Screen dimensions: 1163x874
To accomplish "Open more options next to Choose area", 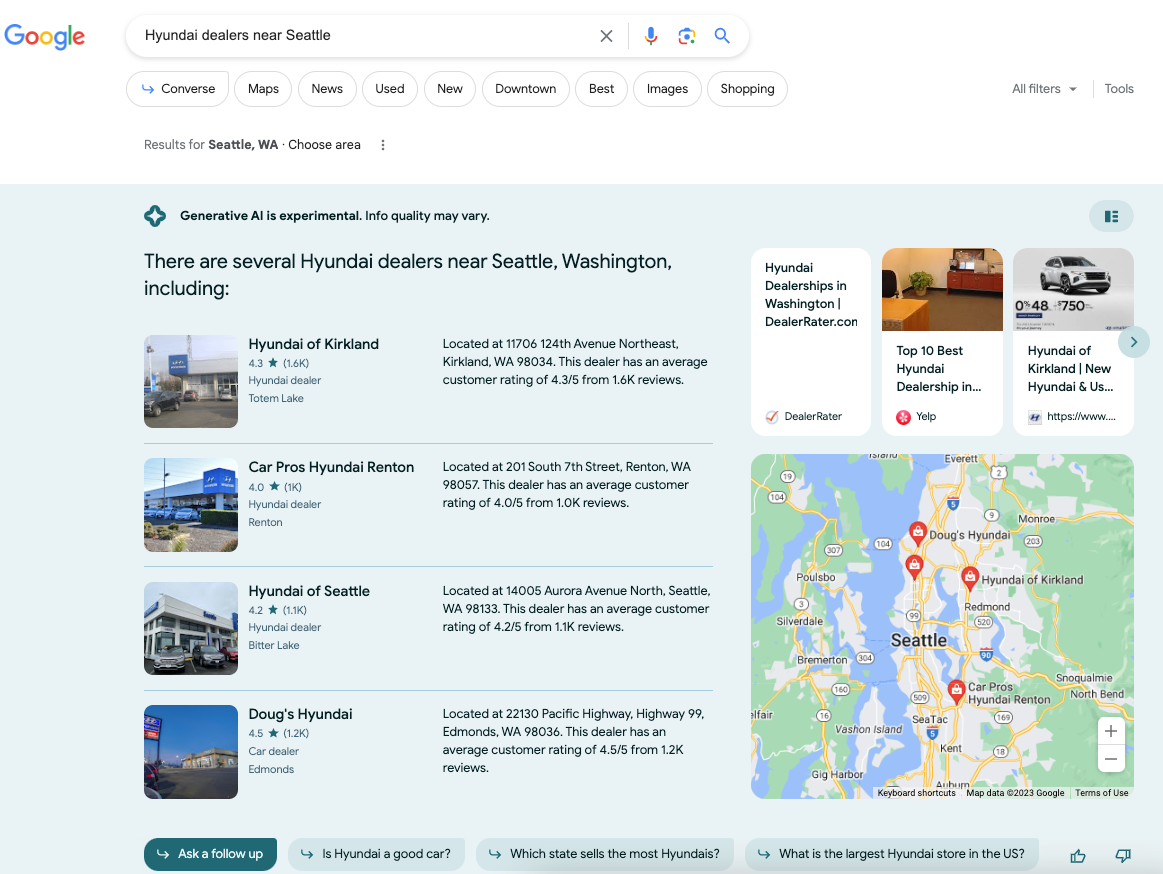I will (383, 145).
